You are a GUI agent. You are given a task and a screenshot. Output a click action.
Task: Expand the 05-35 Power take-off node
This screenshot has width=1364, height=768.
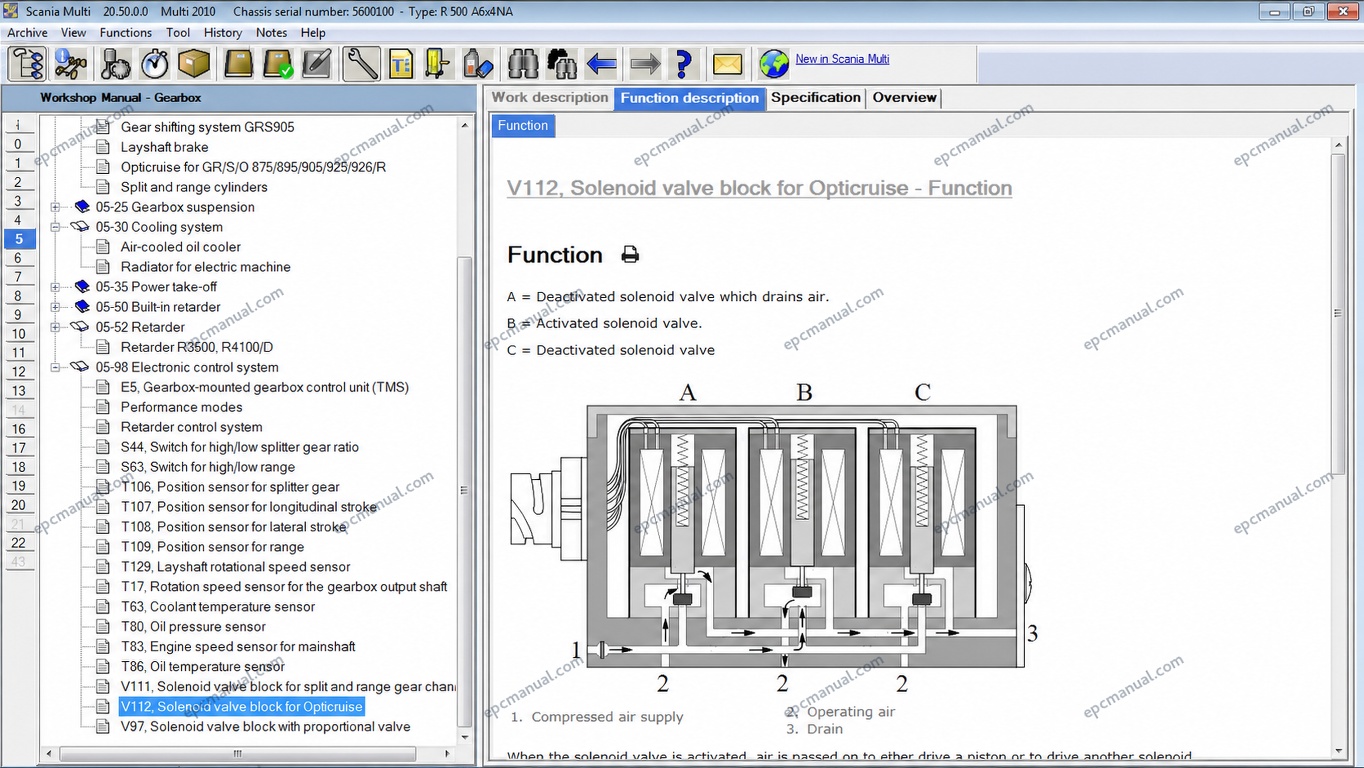56,287
